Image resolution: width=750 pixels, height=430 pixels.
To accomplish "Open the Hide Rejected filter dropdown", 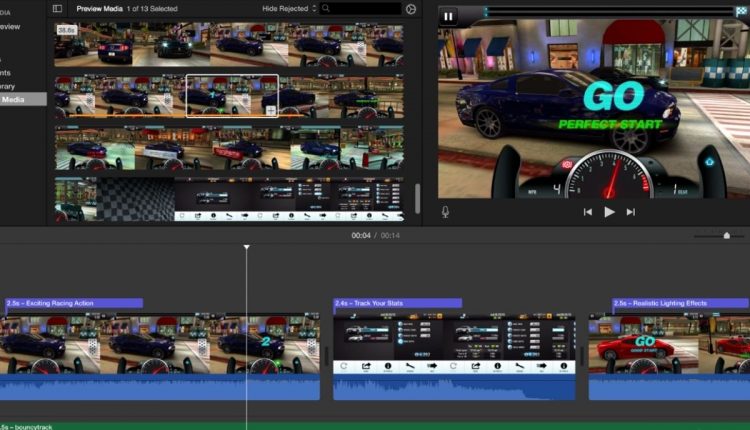I will click(x=289, y=9).
